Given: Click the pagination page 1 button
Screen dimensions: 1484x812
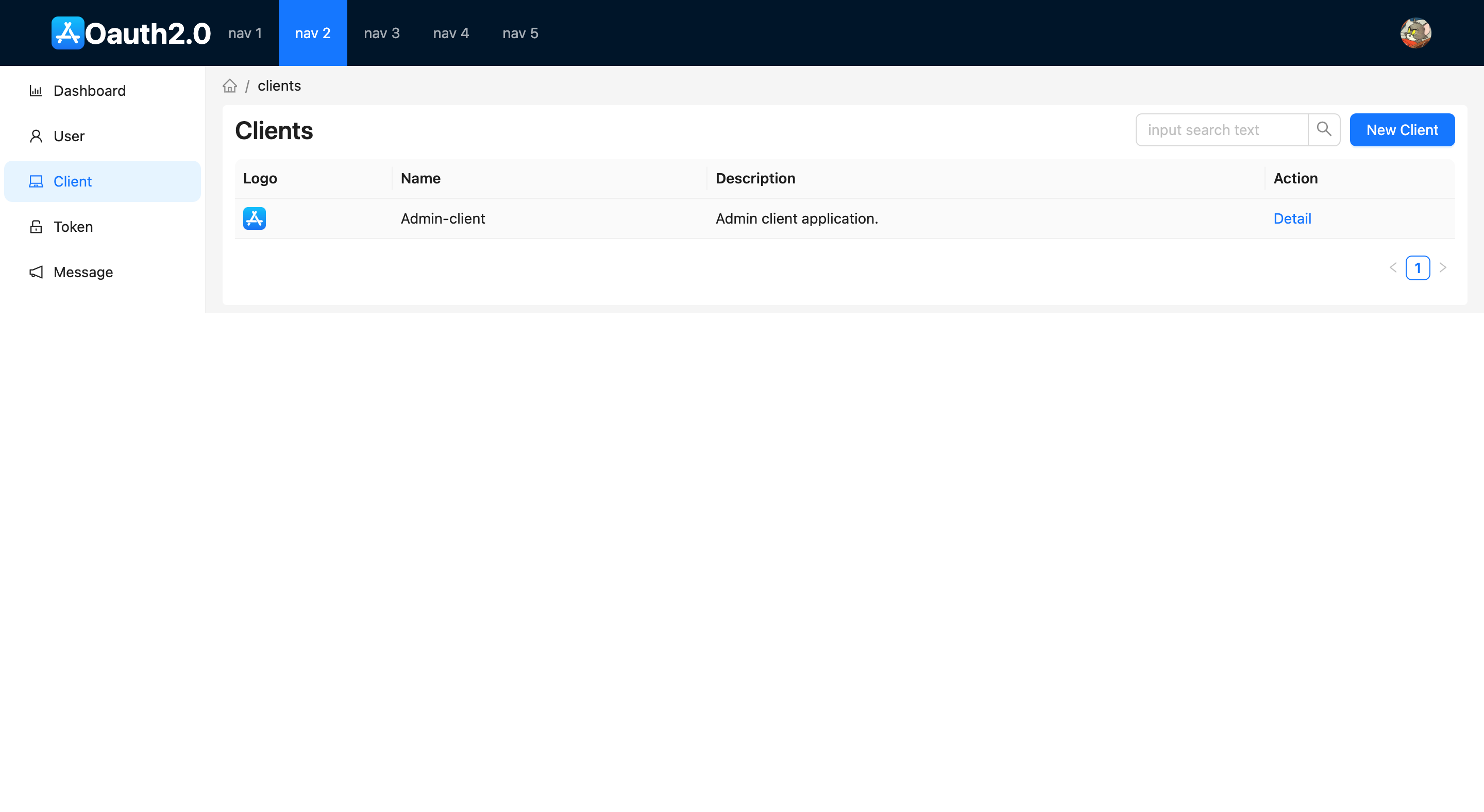Looking at the screenshot, I should pyautogui.click(x=1418, y=266).
